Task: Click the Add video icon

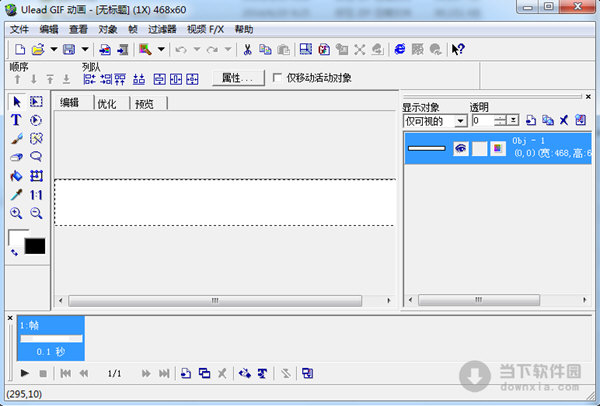Action: click(123, 50)
